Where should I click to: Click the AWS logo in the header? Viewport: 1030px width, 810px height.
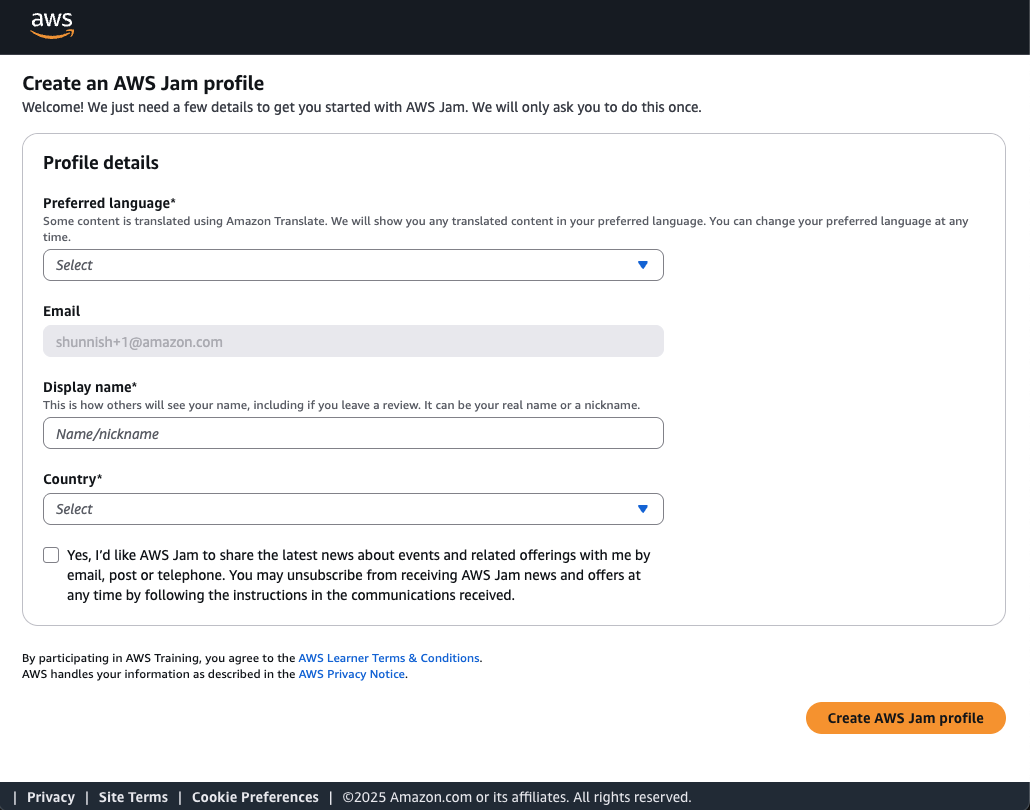(x=52, y=26)
